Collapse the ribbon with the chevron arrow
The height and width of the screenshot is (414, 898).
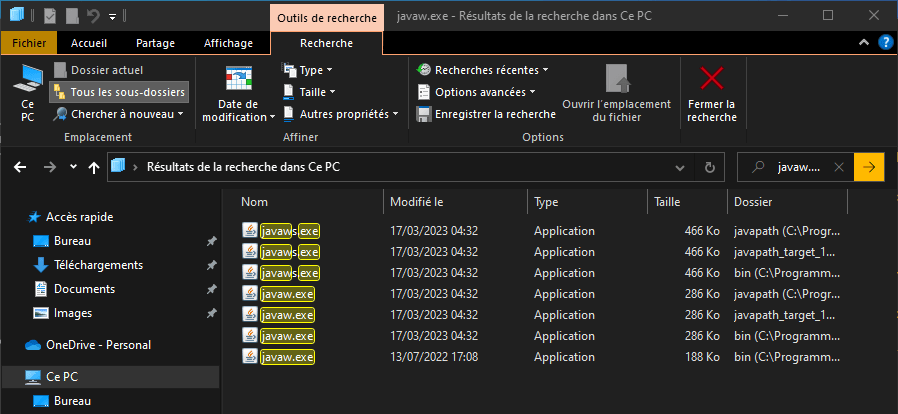tap(864, 43)
